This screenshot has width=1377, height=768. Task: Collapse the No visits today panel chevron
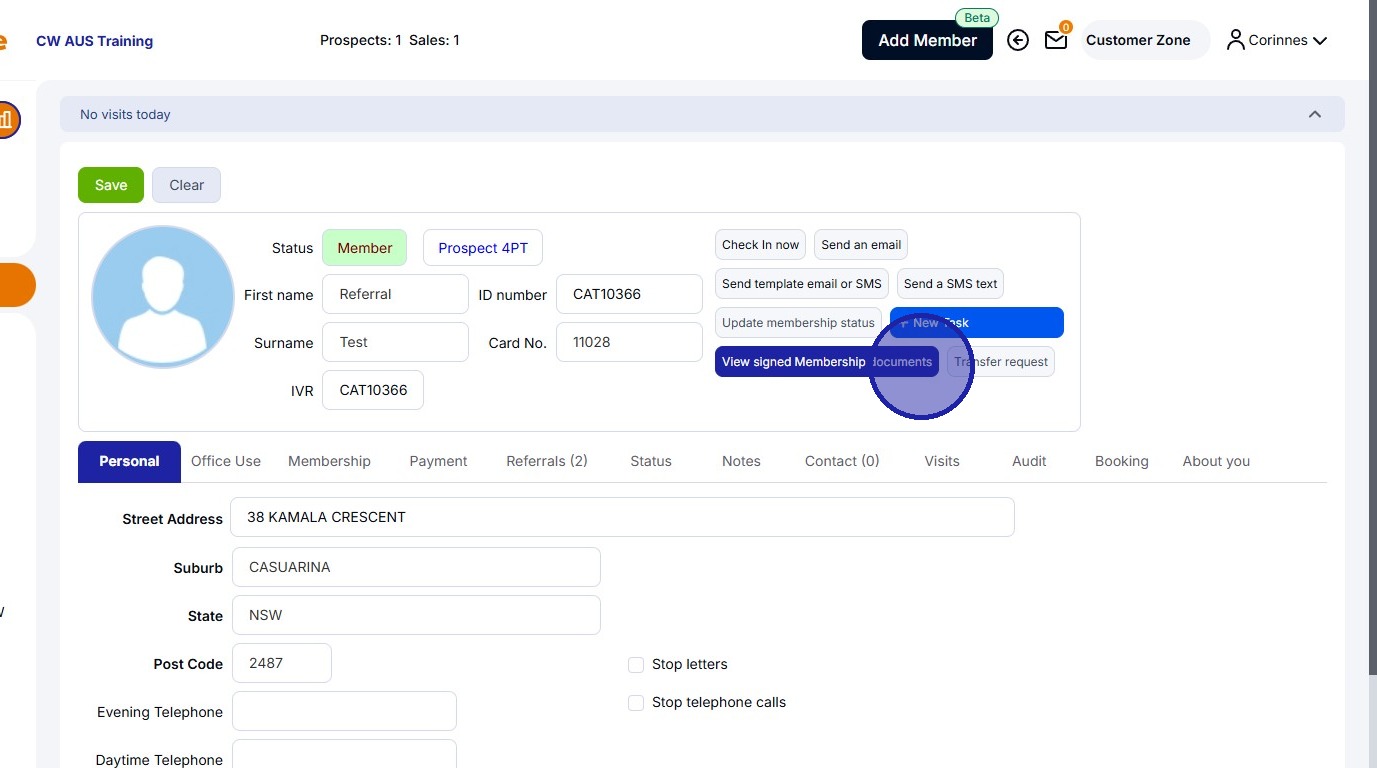(x=1315, y=114)
